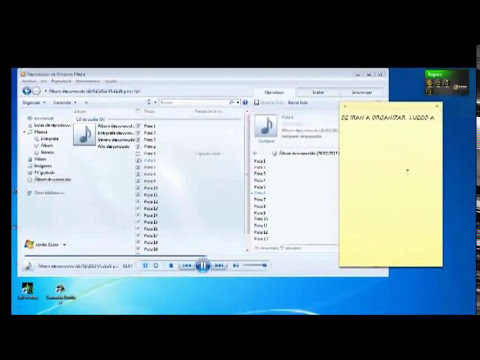This screenshot has width=480, height=360.
Task: Skip to the previous track
Action: [187, 266]
